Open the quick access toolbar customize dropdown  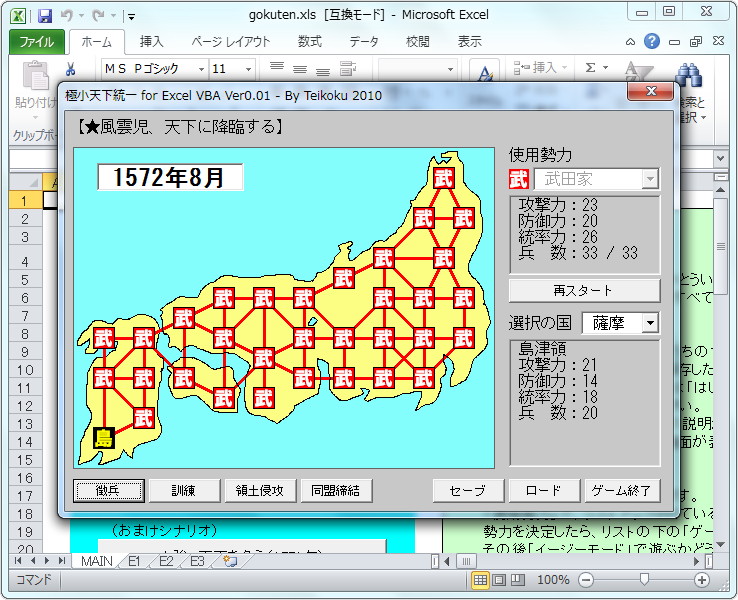(x=131, y=17)
